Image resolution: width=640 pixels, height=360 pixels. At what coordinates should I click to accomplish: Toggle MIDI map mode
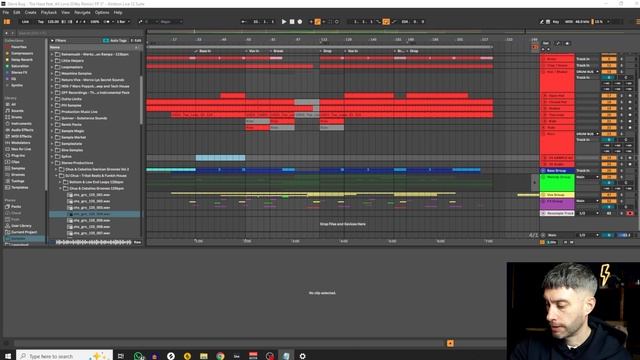tap(569, 22)
